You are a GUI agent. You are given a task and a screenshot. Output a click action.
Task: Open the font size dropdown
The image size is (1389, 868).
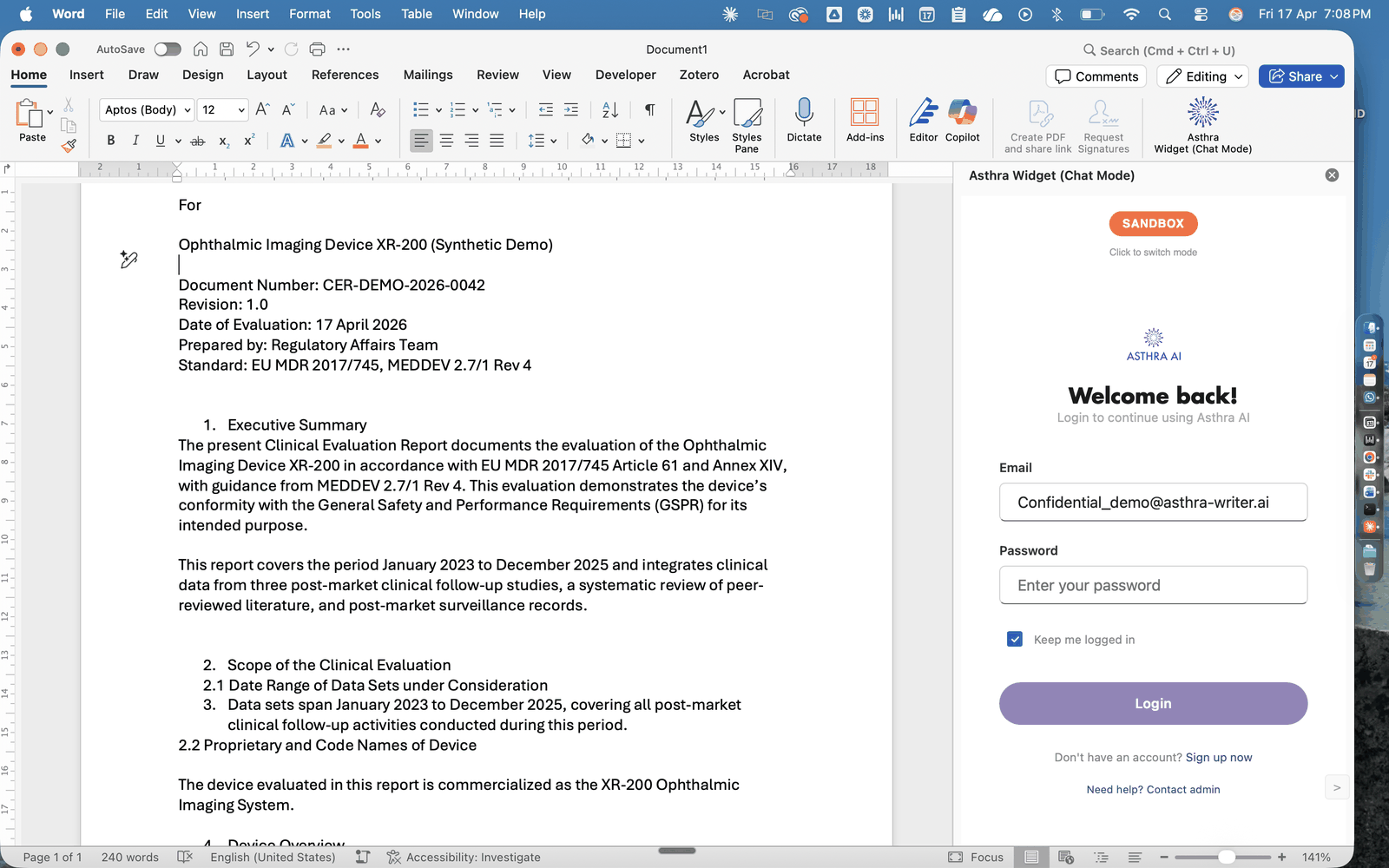coord(237,109)
